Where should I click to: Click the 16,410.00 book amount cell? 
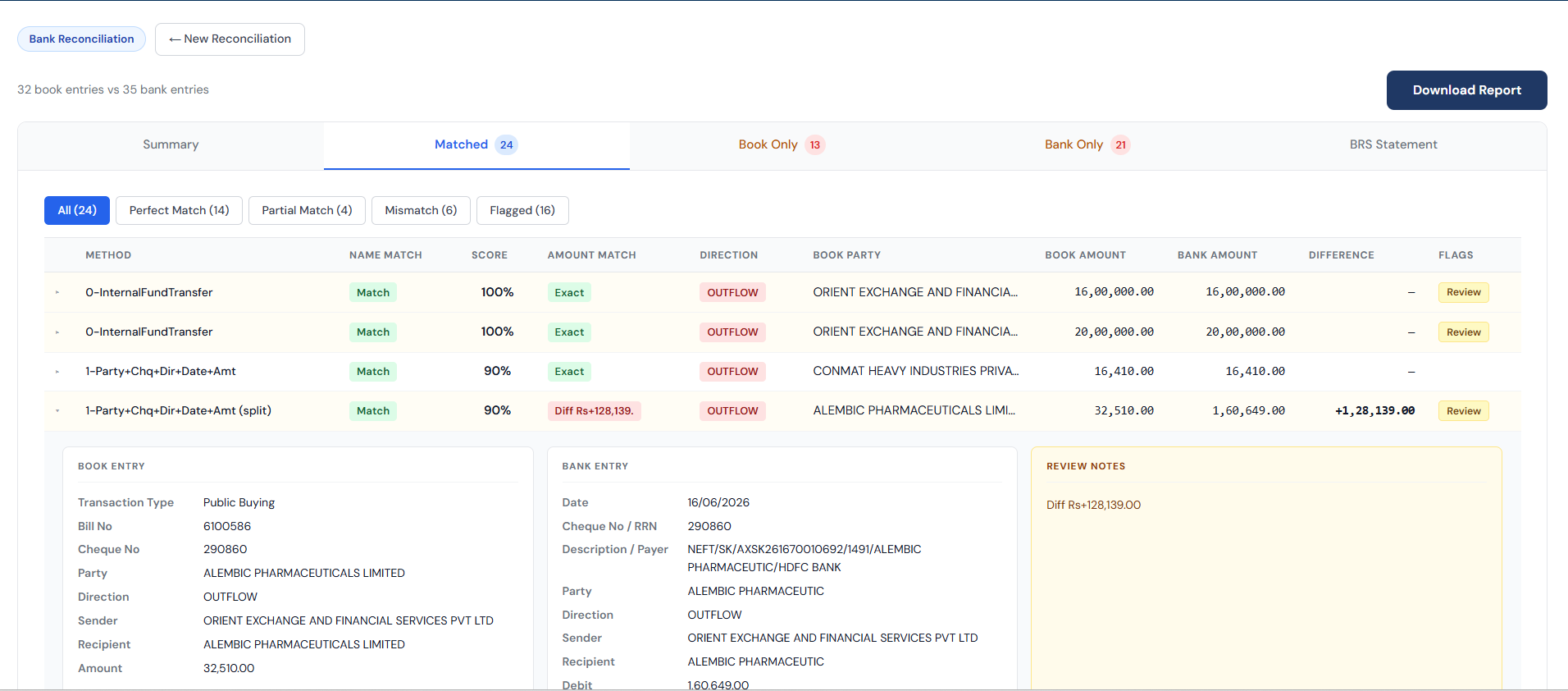[1124, 372]
